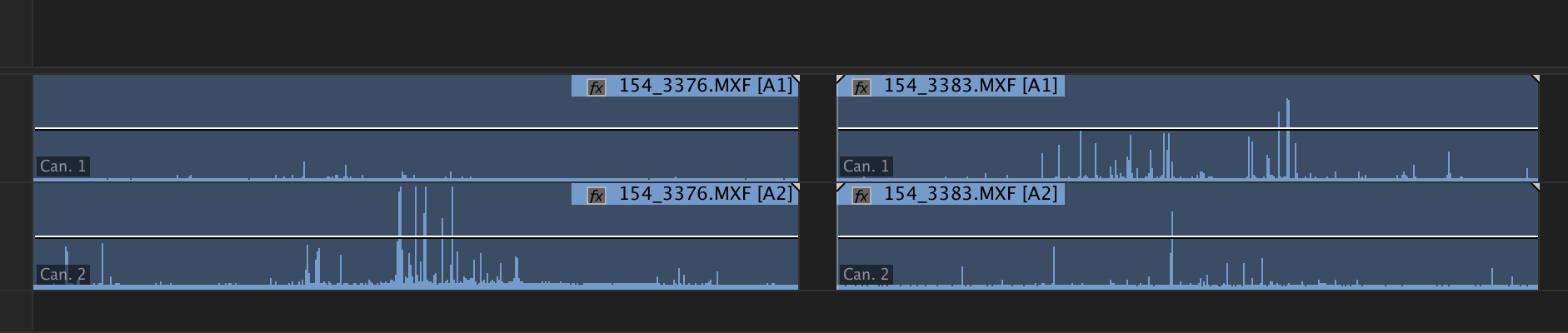Click volume rubber band line on 154_3376.MXF [A1]
Image resolution: width=1568 pixels, height=333 pixels.
(333, 129)
